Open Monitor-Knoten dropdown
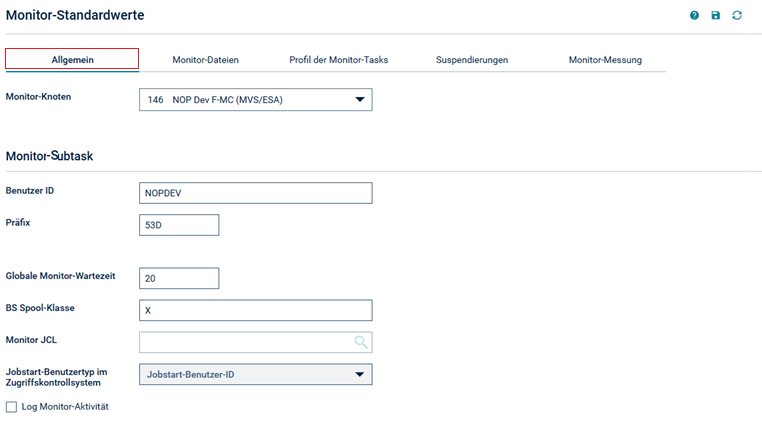This screenshot has height=441, width=762. pyautogui.click(x=256, y=100)
